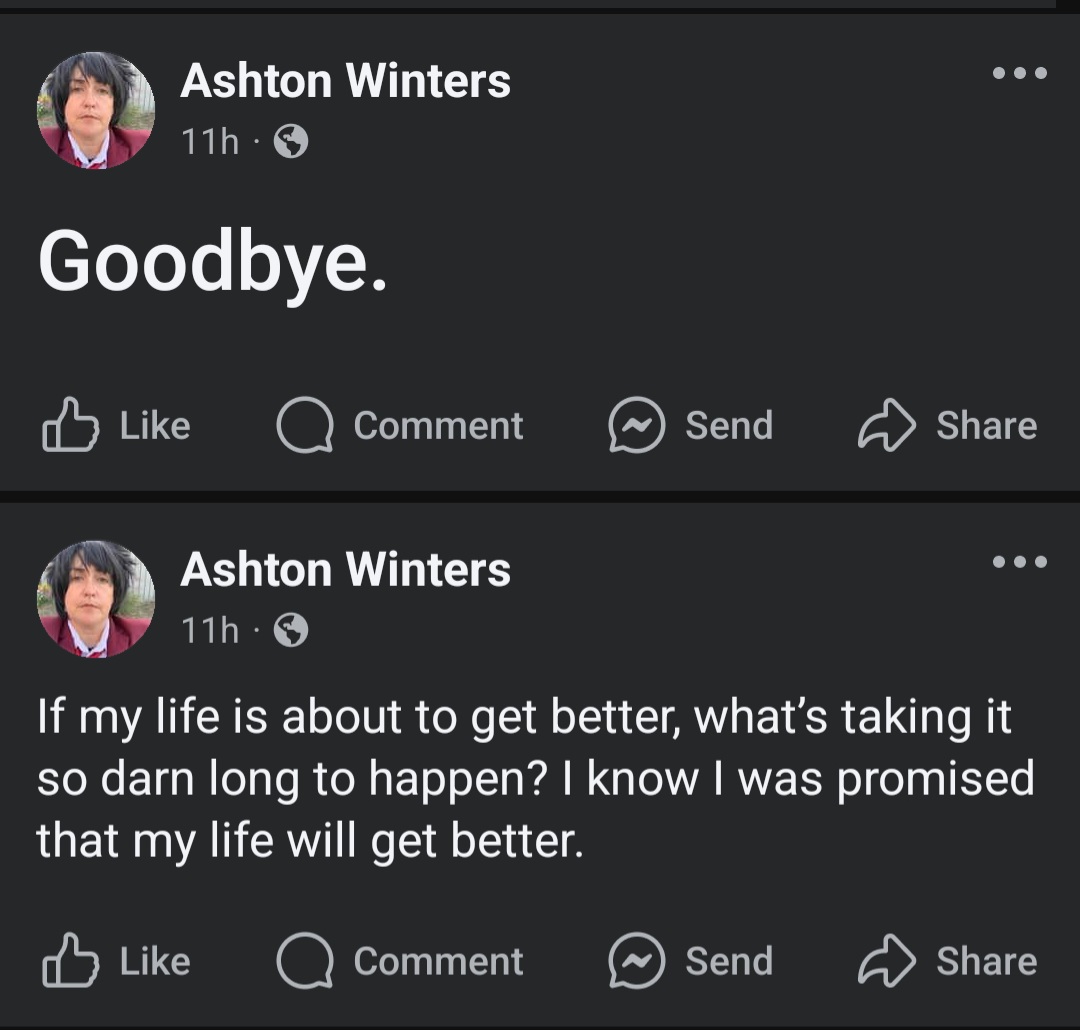
Task: View profile picture on second post
Action: click(x=96, y=598)
